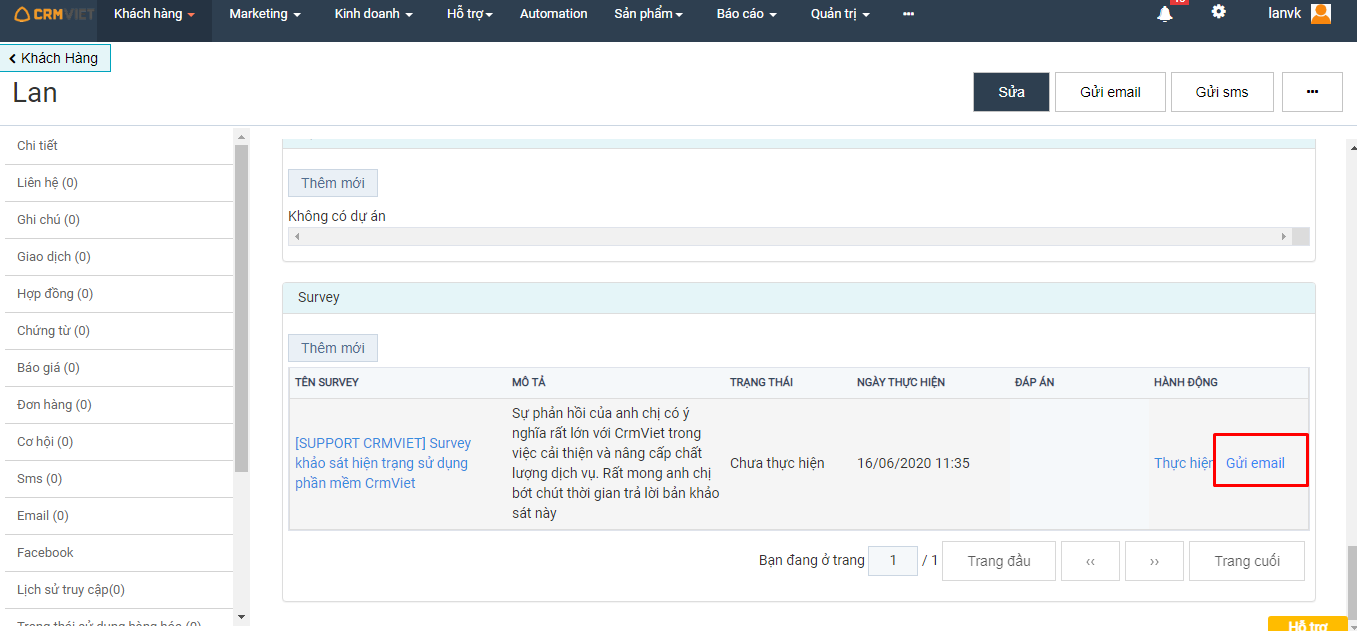Expand the Marketing dropdown menu
This screenshot has width=1357, height=631.
(x=265, y=14)
